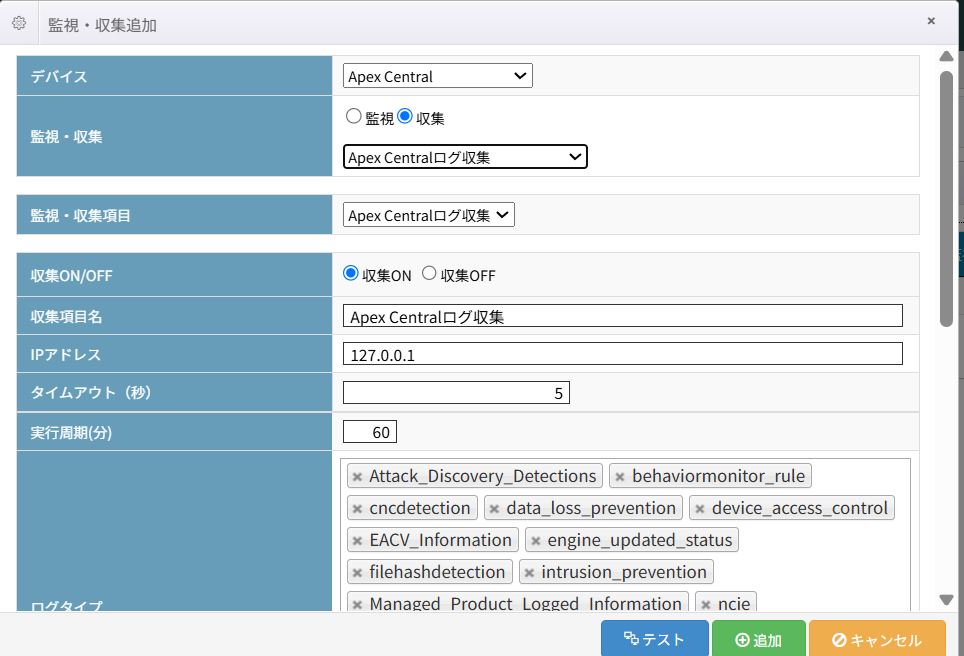Click the orange キャンセル button
The width and height of the screenshot is (964, 656).
coord(877,638)
